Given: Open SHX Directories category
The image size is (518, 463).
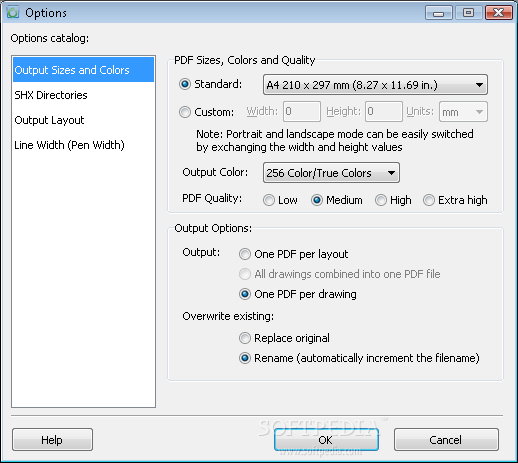Looking at the screenshot, I should [83, 95].
